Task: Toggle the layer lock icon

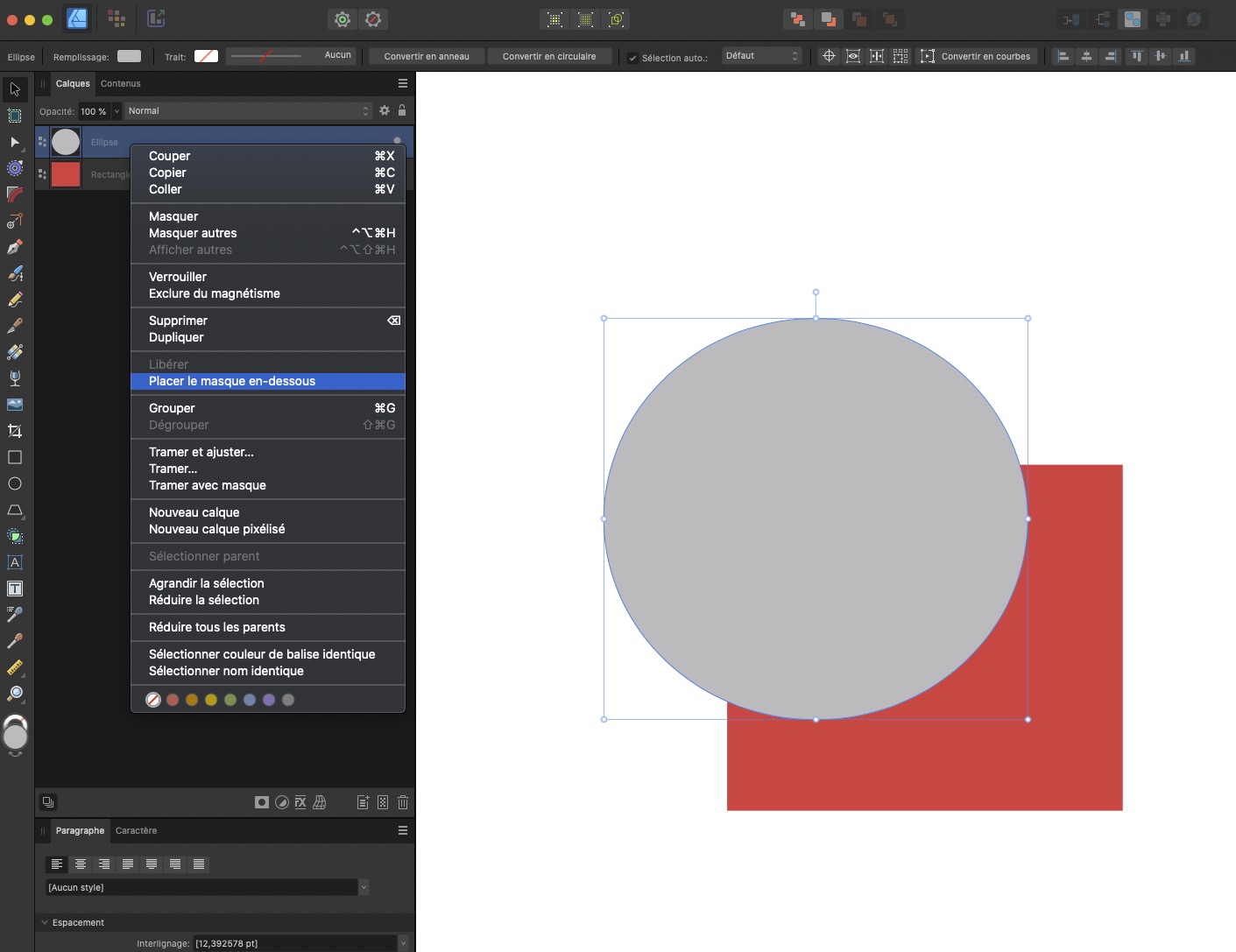Action: click(402, 110)
